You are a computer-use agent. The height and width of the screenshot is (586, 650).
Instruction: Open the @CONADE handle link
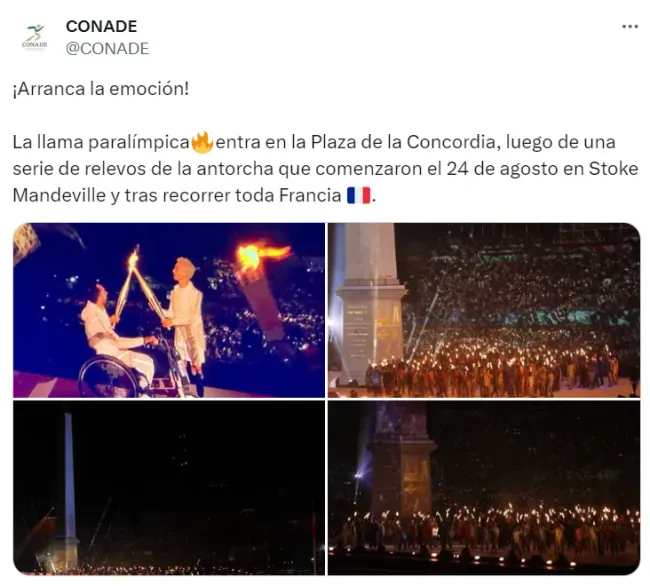click(107, 48)
